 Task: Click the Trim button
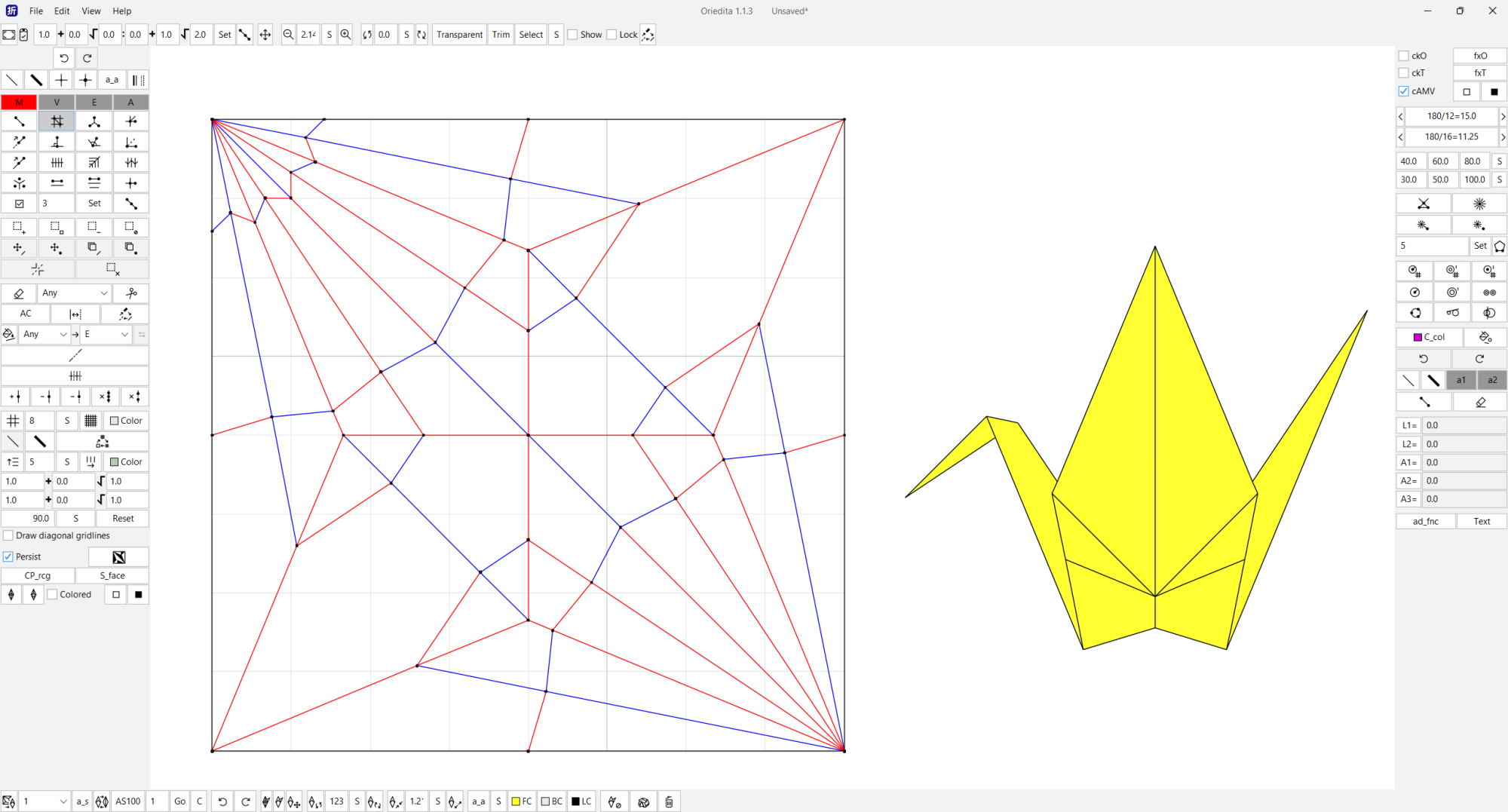[x=501, y=35]
